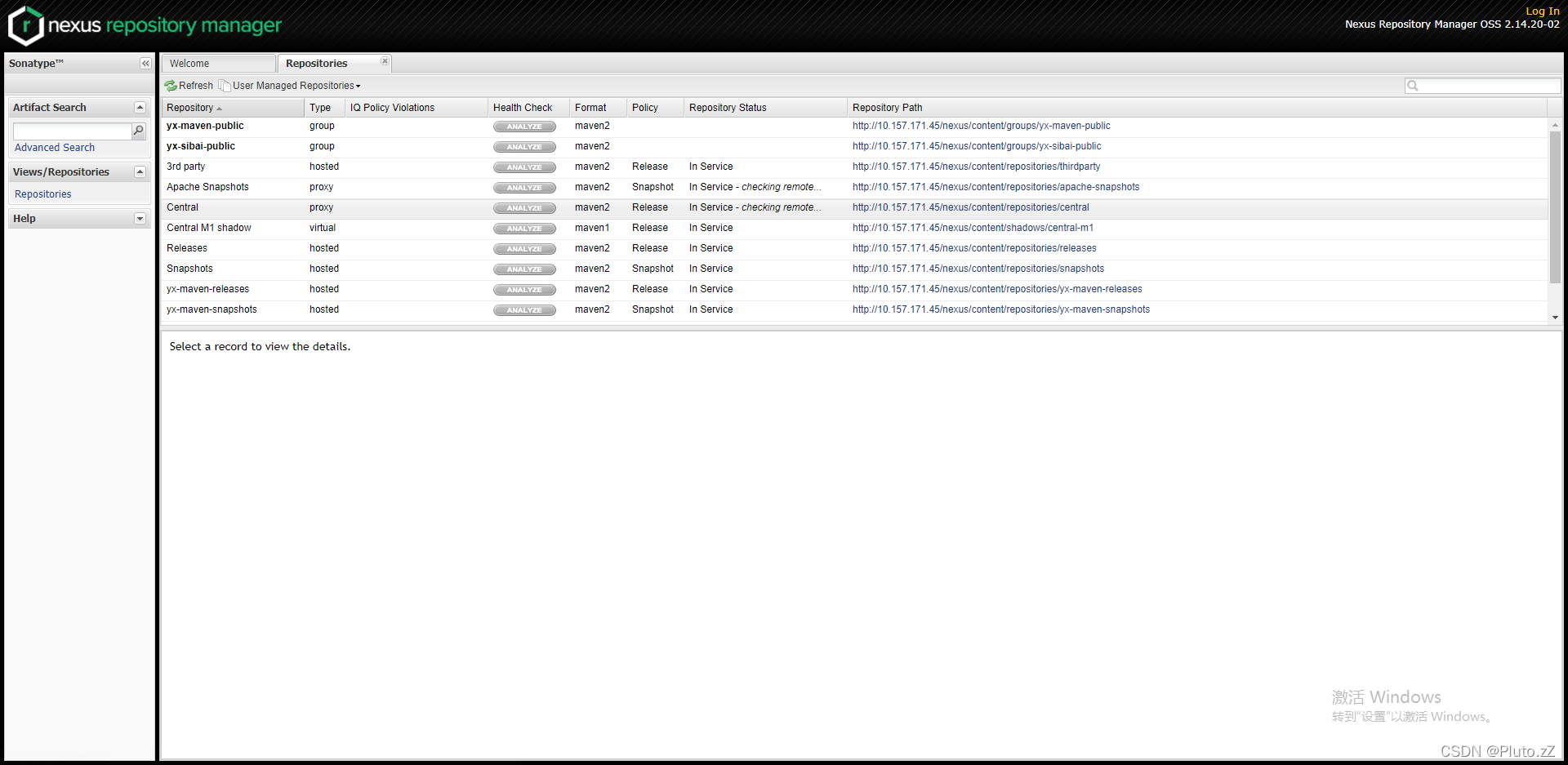Collapse the Views/Repositories panel
This screenshot has height=765, width=1568.
click(x=140, y=172)
